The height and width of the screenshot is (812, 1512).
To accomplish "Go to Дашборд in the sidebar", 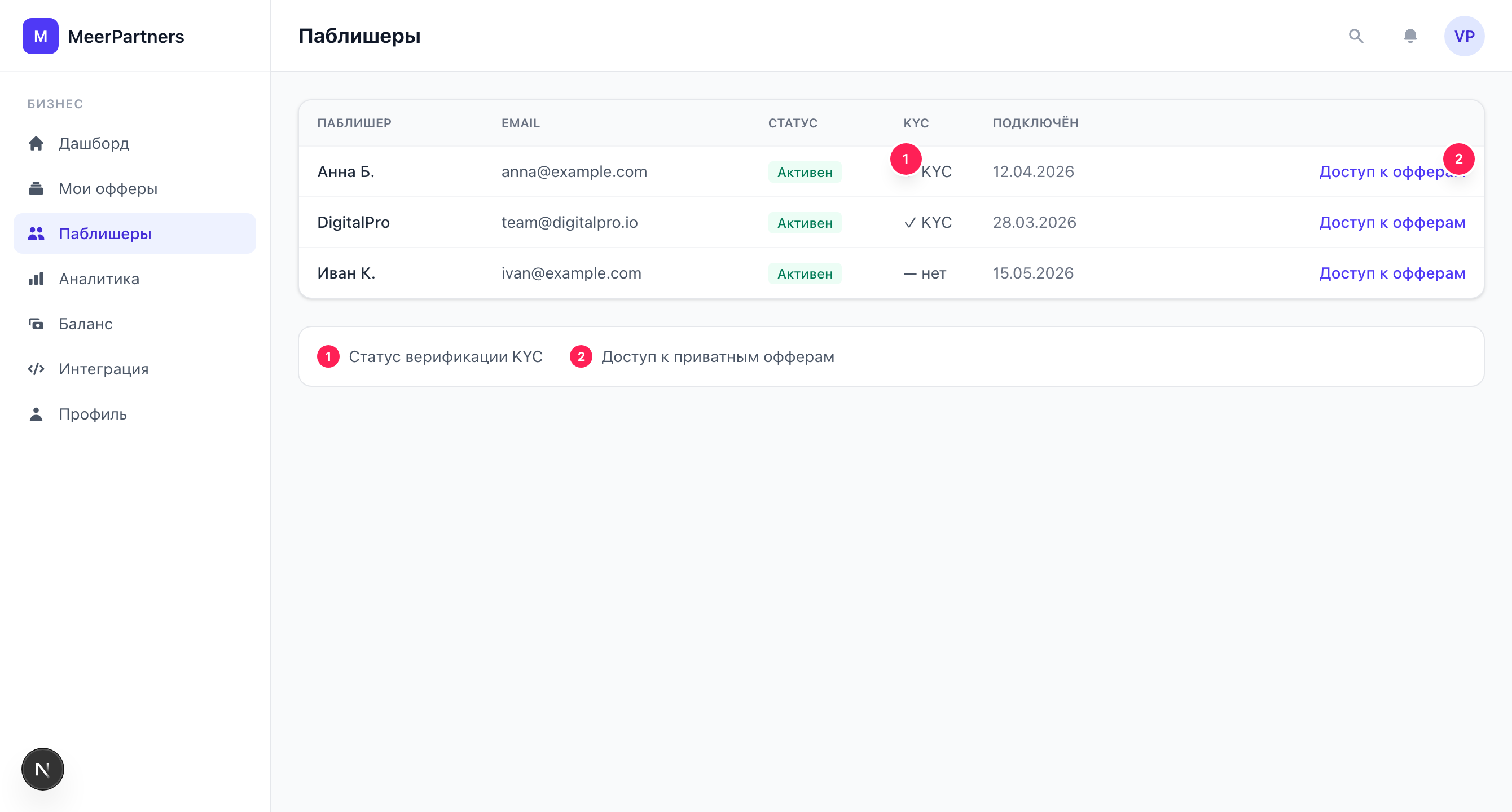I will pyautogui.click(x=135, y=143).
